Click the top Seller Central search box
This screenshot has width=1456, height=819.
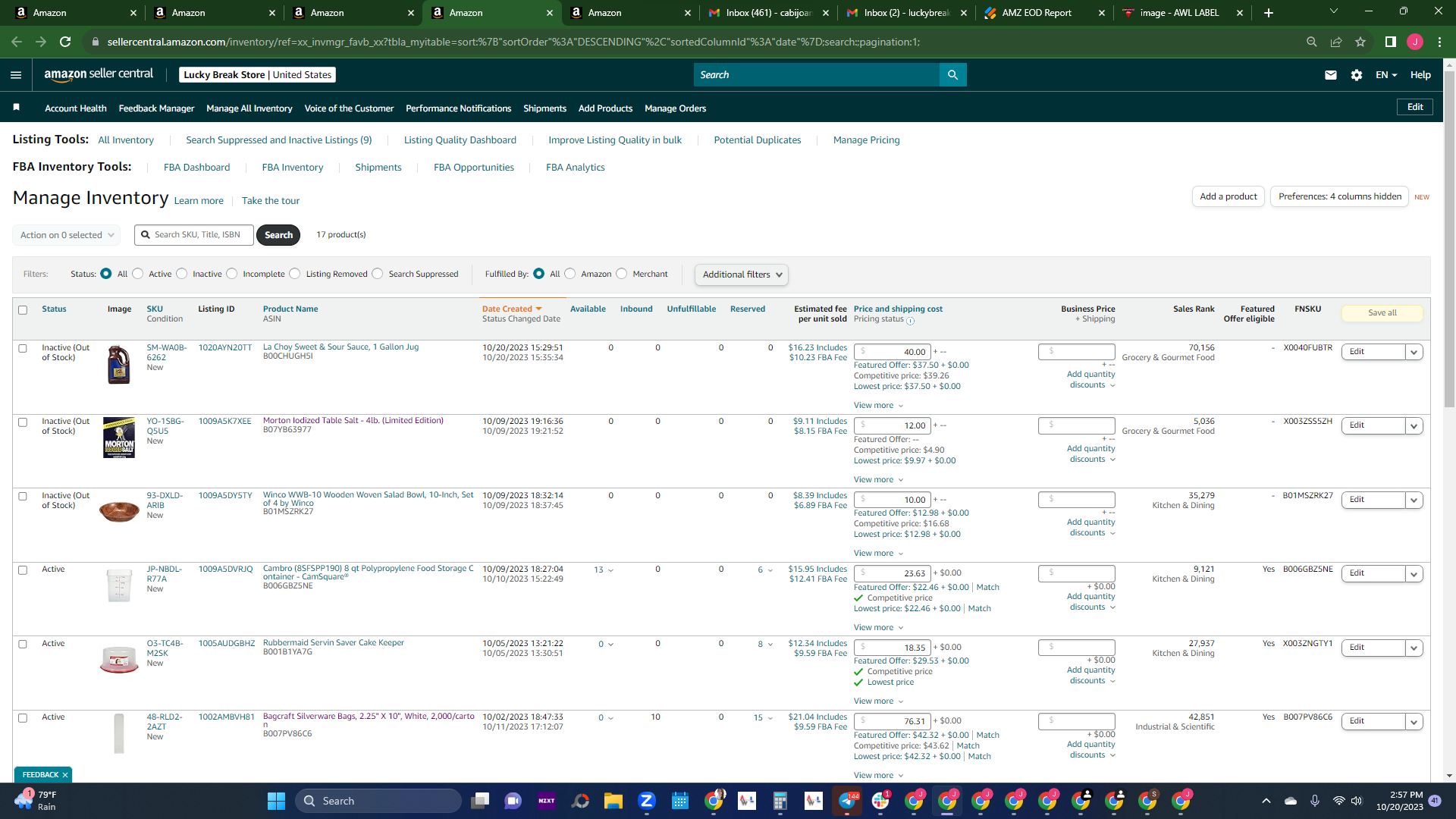(x=816, y=75)
